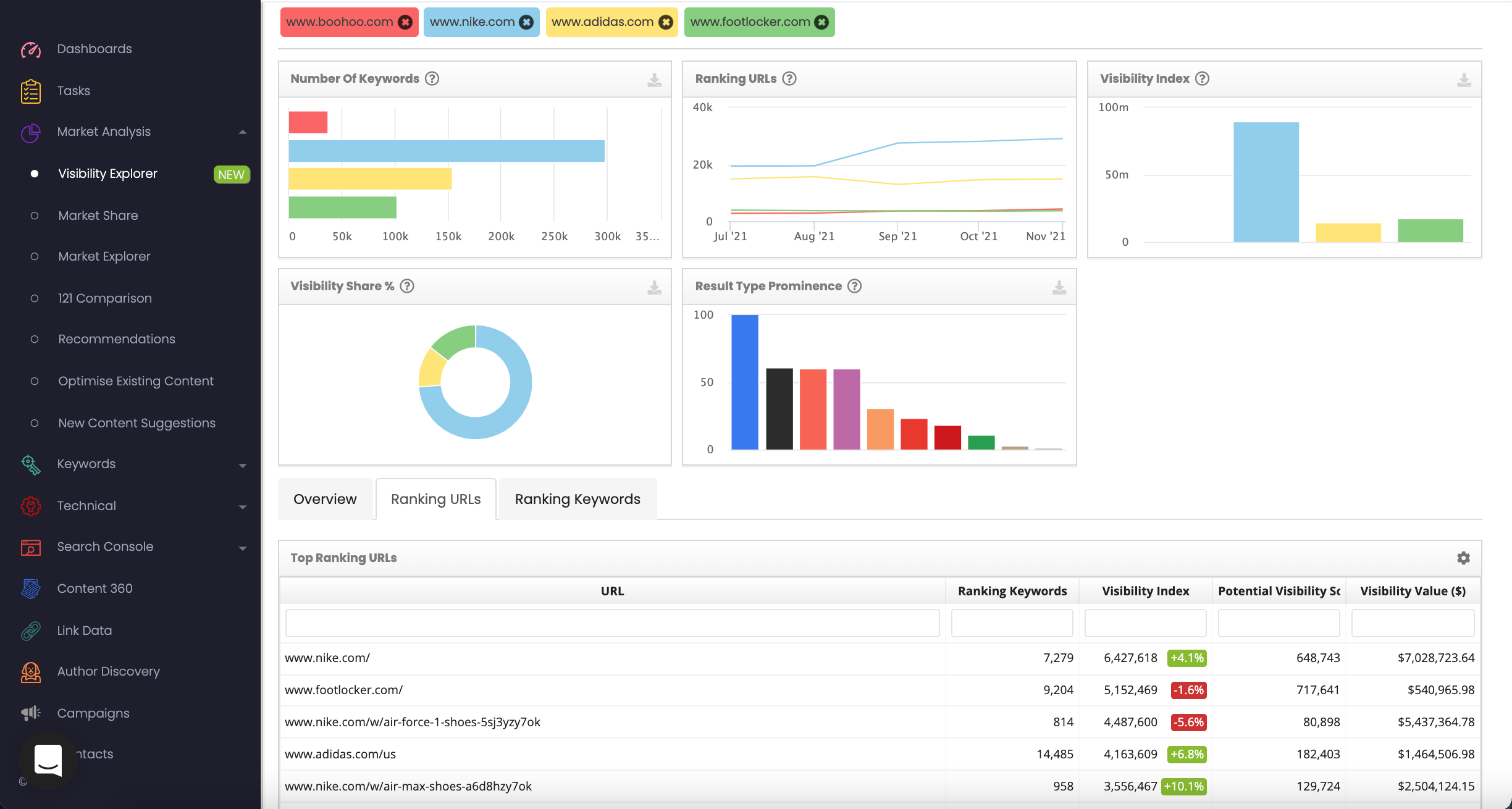Select the Recommendations radio option

click(34, 339)
